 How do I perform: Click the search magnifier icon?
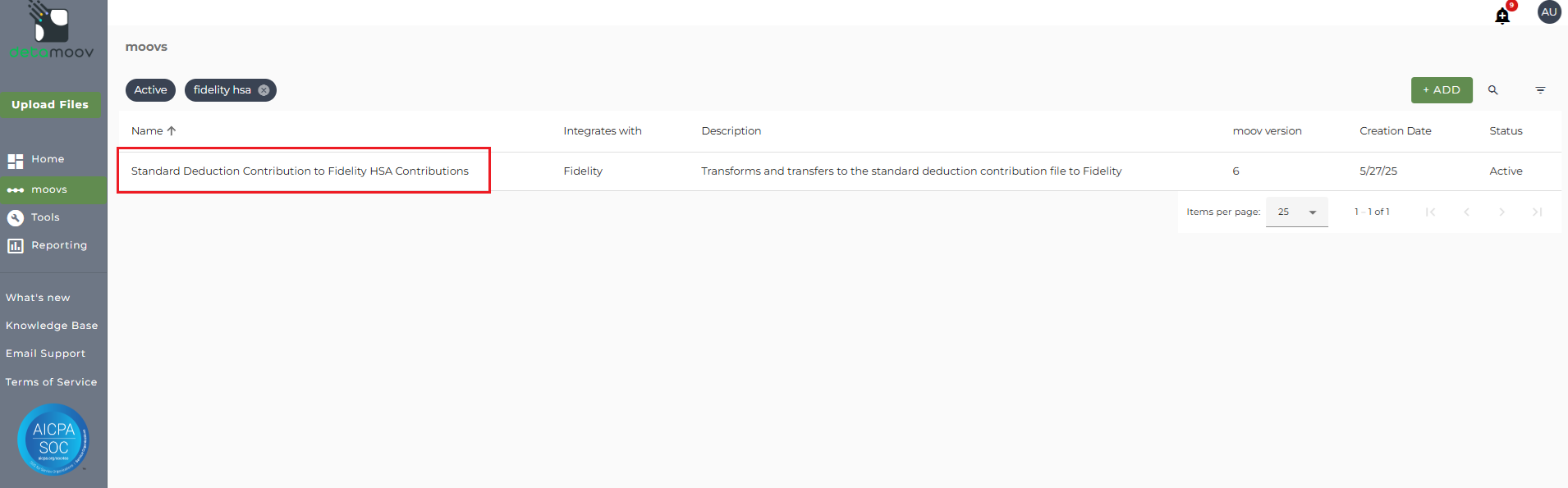[x=1493, y=90]
